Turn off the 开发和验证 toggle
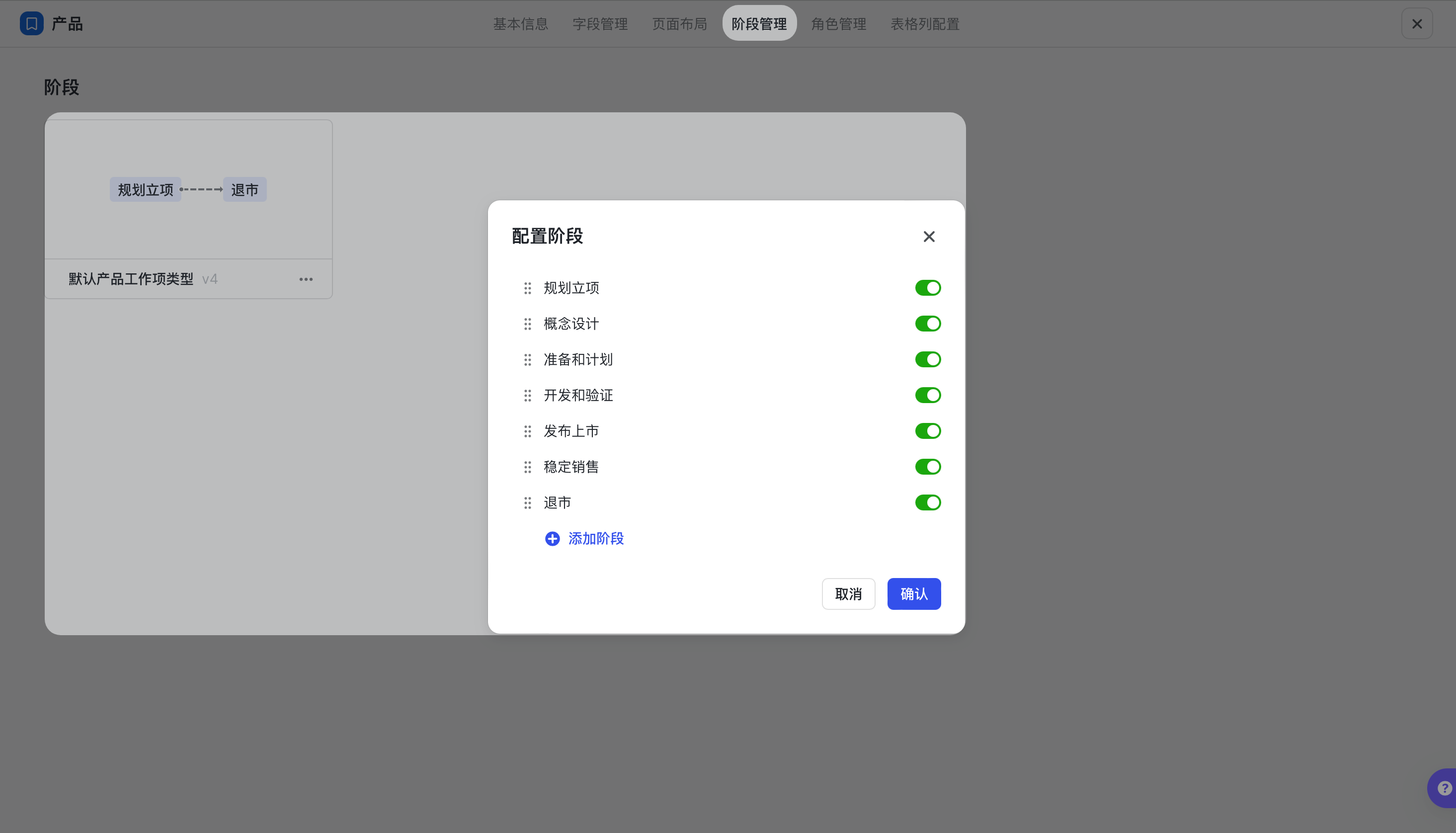This screenshot has height=833, width=1456. point(928,395)
